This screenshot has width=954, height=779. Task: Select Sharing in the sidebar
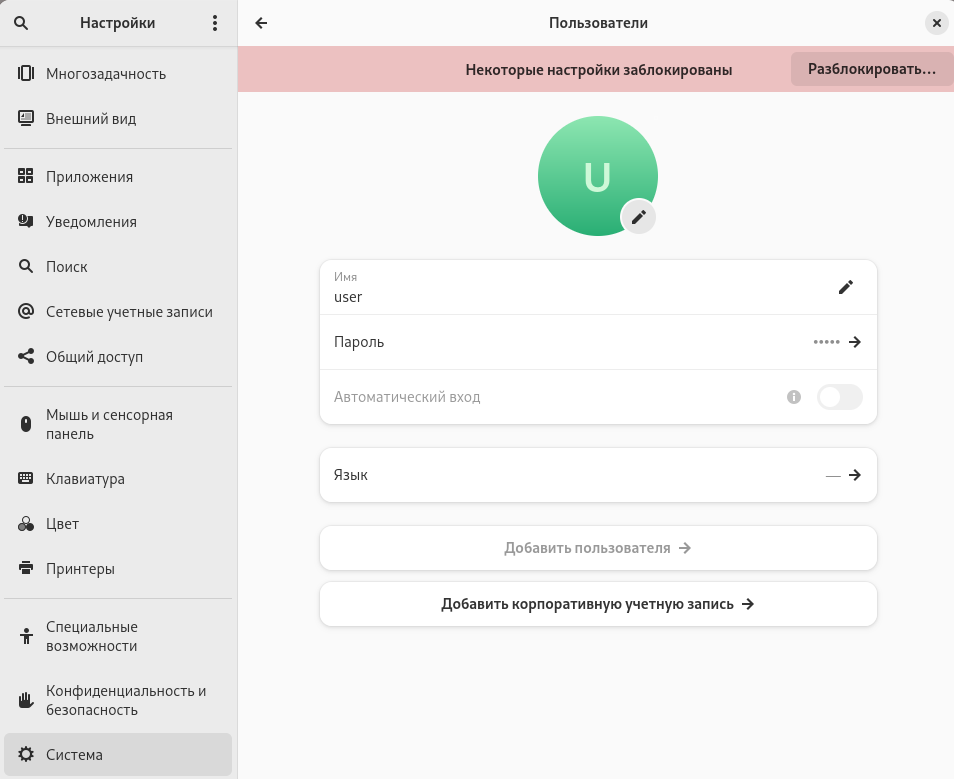pyautogui.click(x=95, y=357)
